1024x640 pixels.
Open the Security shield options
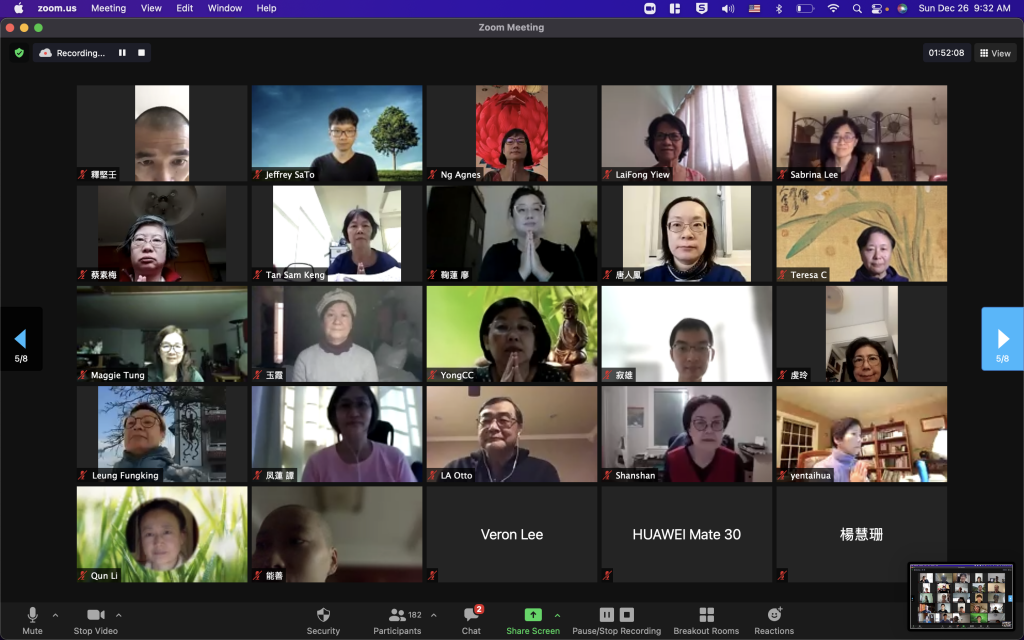323,619
